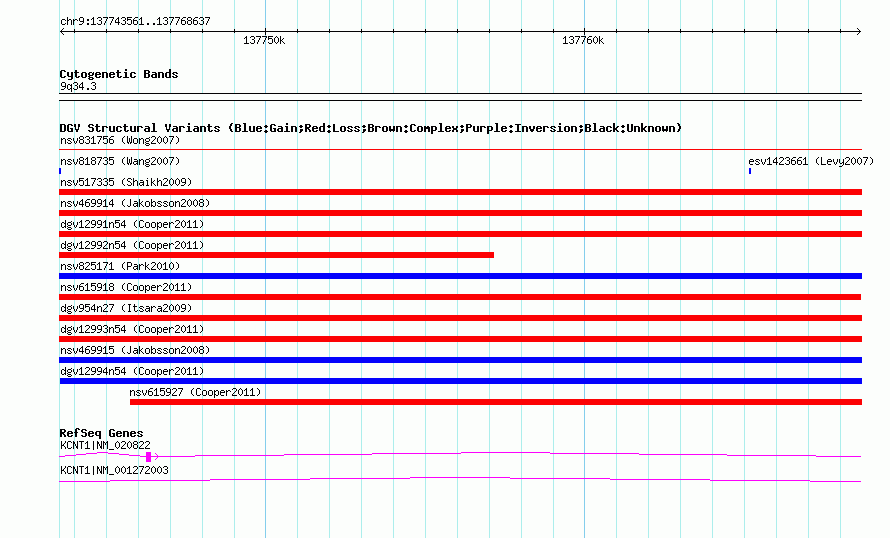The width and height of the screenshot is (890, 538).
Task: Open variant nsv818735 (Wang2007) label
Action: point(120,161)
